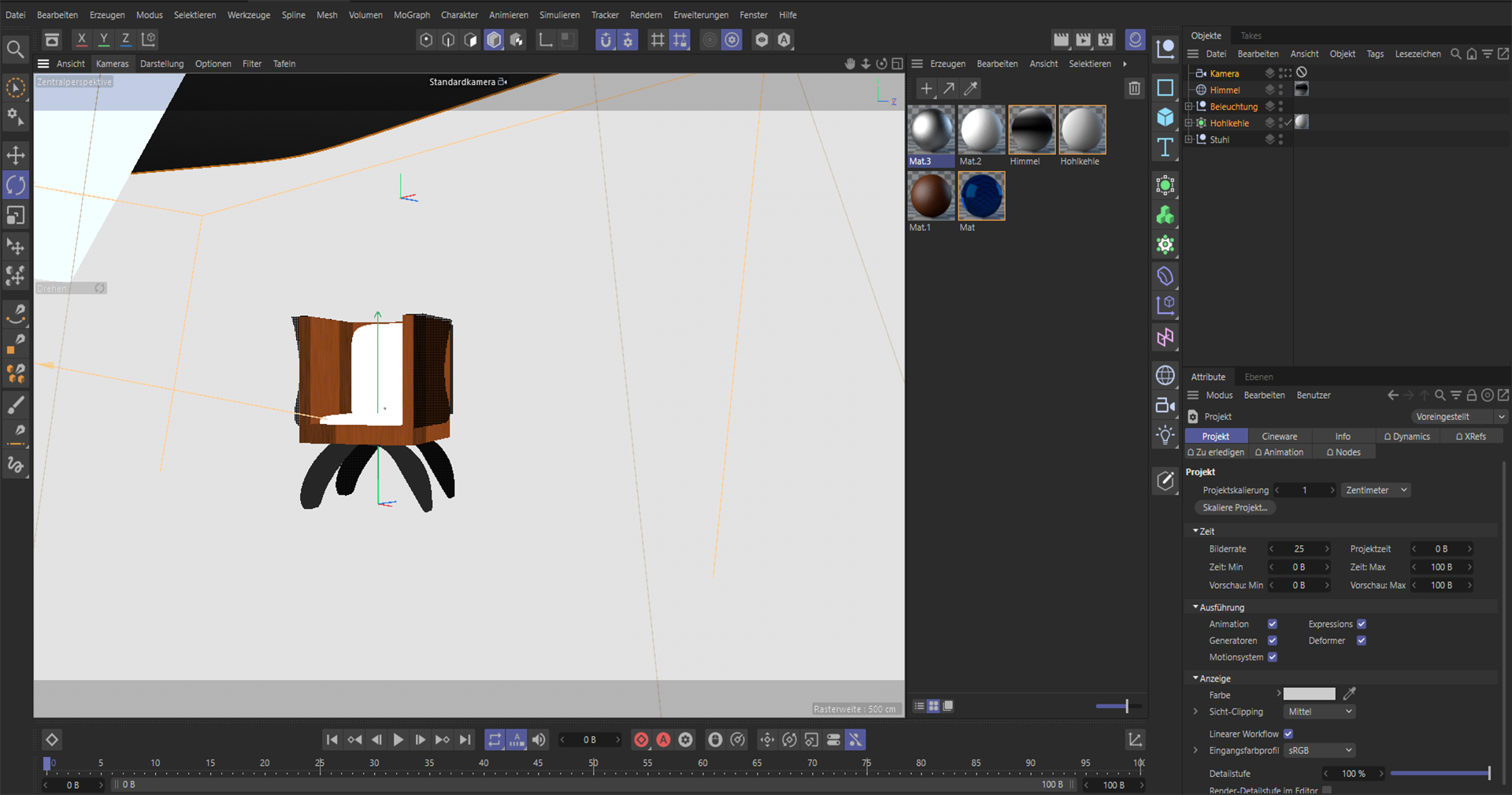1512x795 pixels.
Task: Toggle Y axis lock icon
Action: 103,39
